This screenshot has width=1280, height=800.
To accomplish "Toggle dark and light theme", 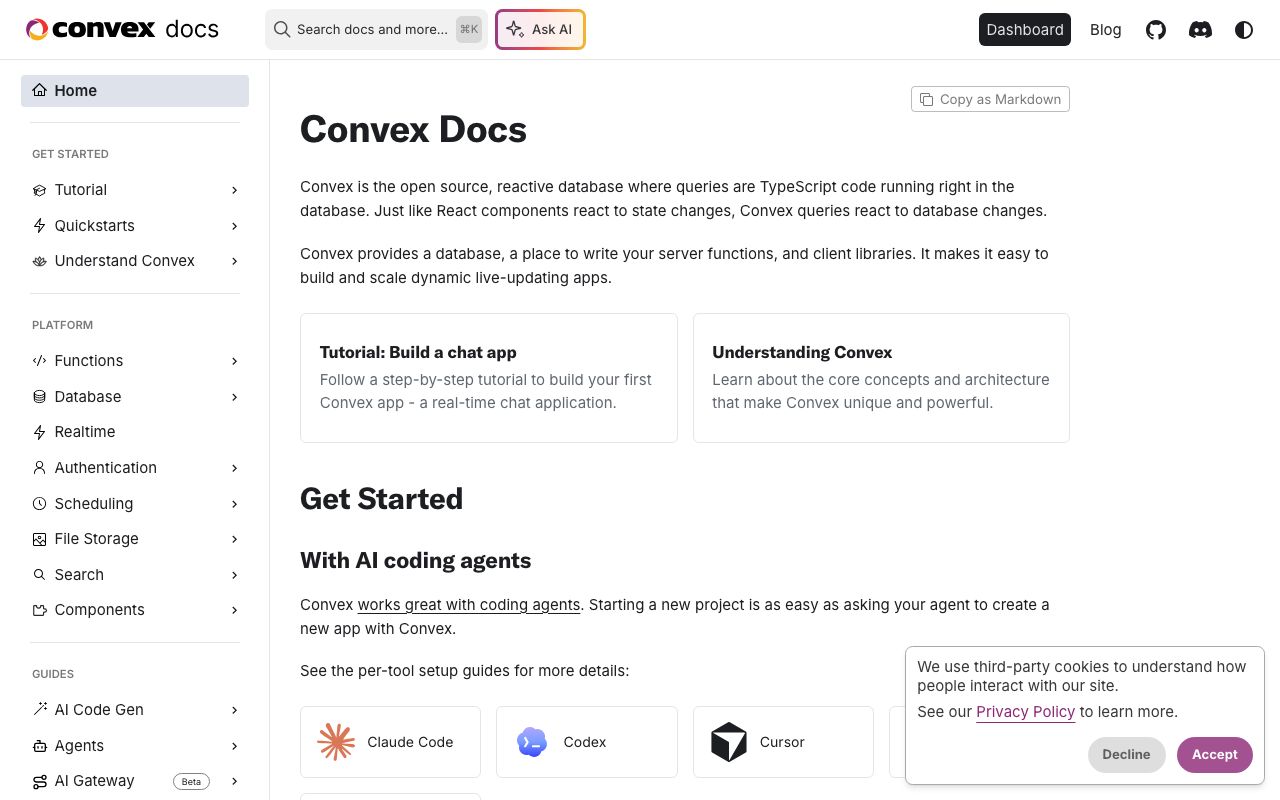I will click(1244, 30).
